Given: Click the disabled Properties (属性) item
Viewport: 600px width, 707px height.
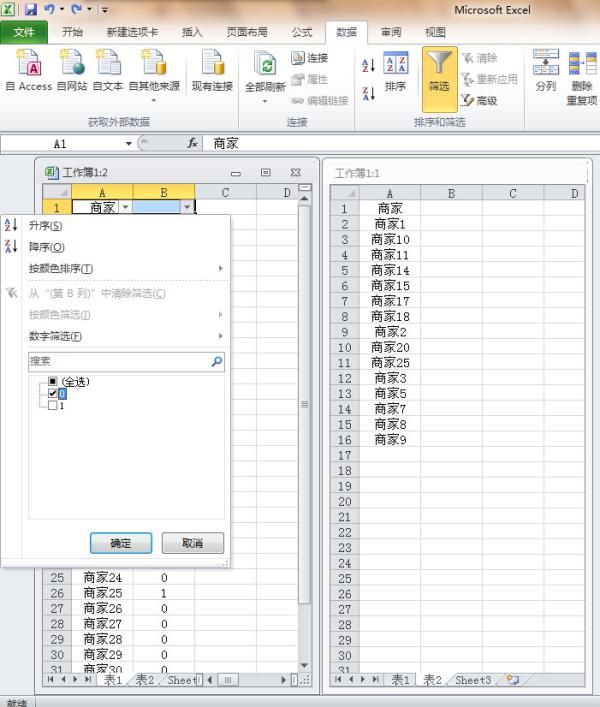Looking at the screenshot, I should click(309, 79).
